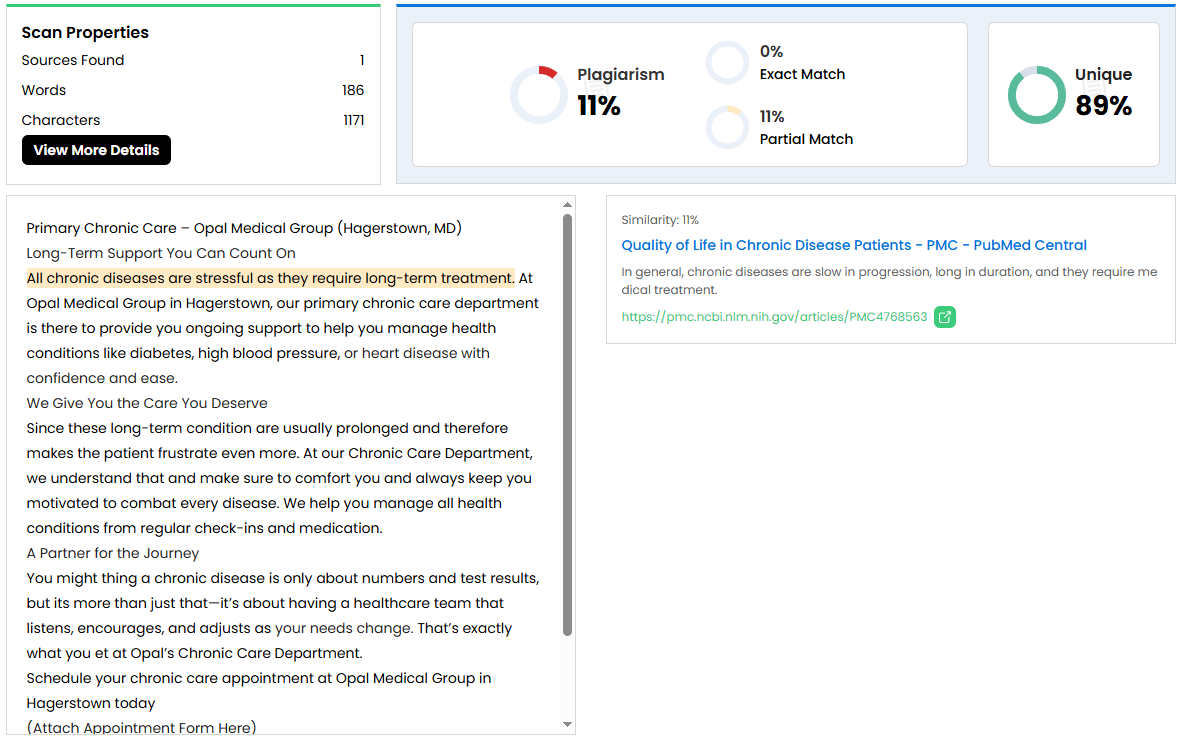Click the '89%' Unique percentage value
The height and width of the screenshot is (737, 1179).
(1103, 106)
